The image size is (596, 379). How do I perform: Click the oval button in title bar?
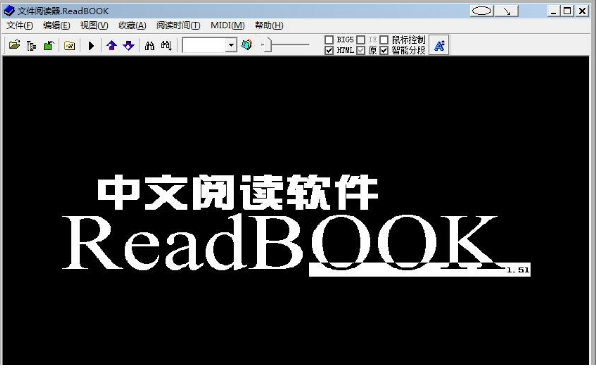coord(482,11)
